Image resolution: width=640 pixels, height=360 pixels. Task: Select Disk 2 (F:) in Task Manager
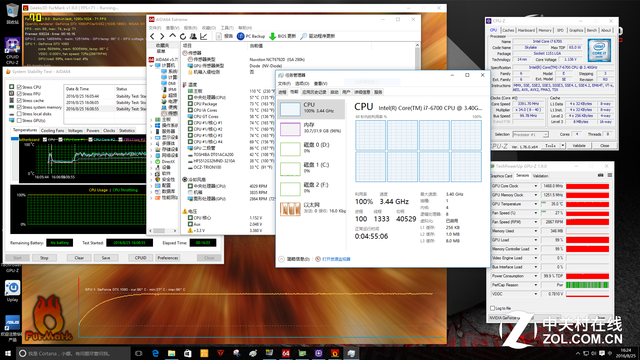(x=311, y=189)
